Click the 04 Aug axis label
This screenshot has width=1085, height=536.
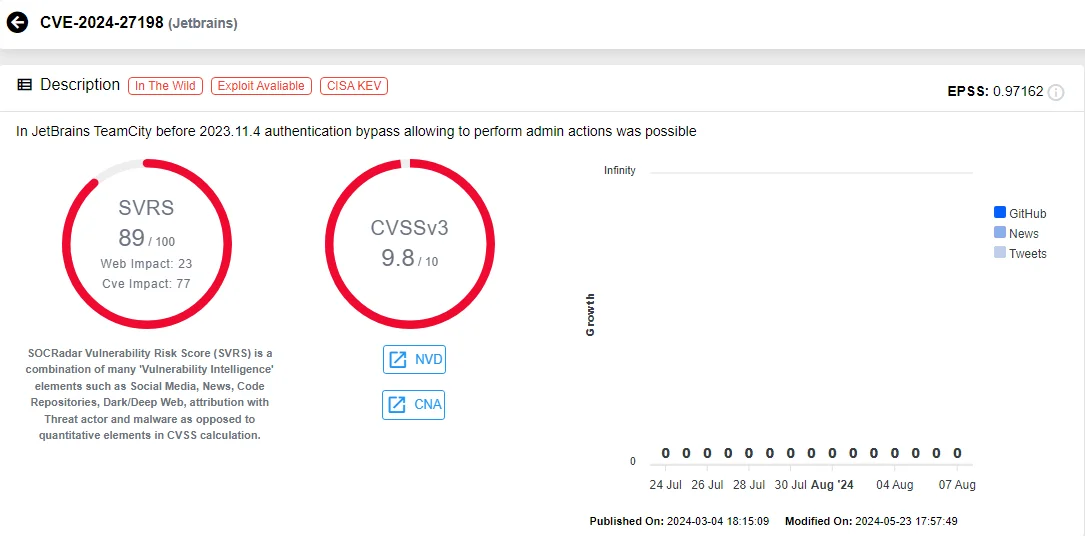click(x=895, y=485)
